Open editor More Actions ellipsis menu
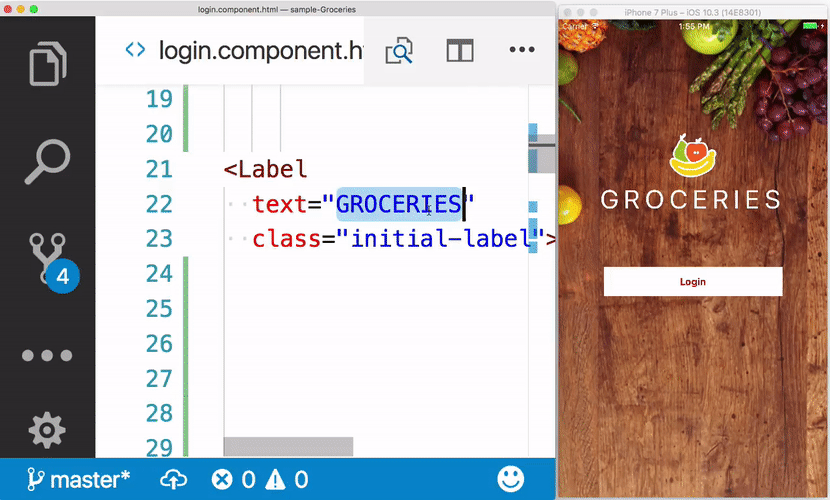 (x=522, y=50)
